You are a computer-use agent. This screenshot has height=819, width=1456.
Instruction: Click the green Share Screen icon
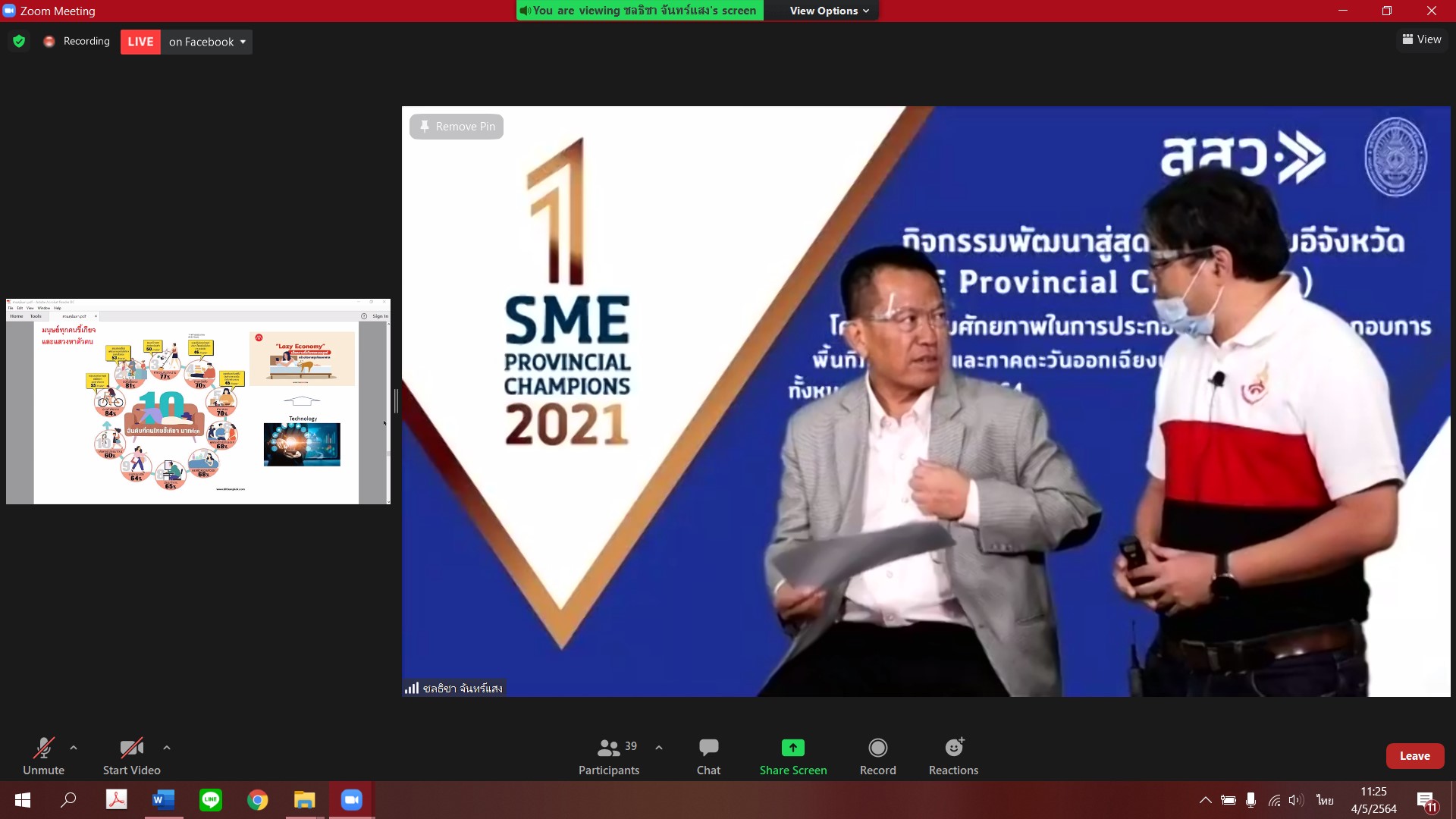[792, 748]
